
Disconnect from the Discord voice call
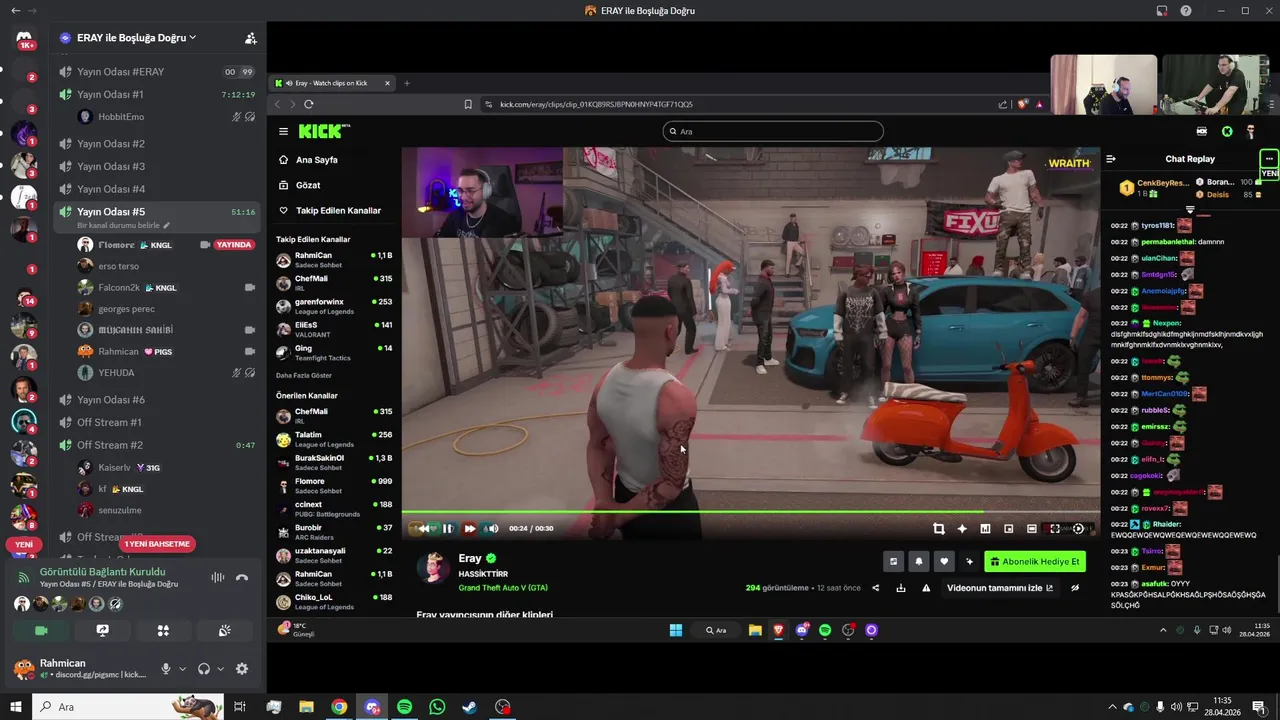tap(241, 577)
